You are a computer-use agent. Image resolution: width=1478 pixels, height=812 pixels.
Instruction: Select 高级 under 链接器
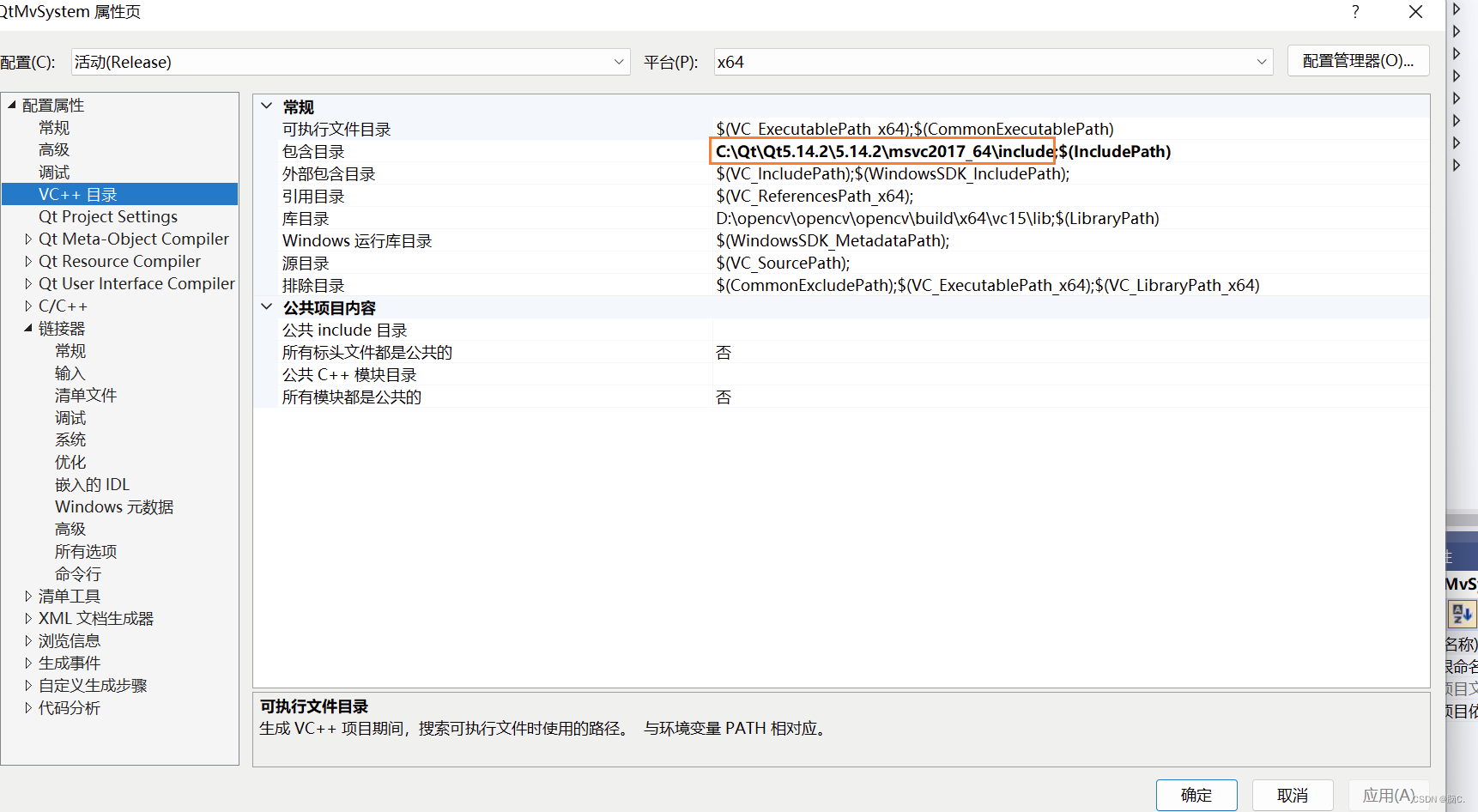click(70, 529)
